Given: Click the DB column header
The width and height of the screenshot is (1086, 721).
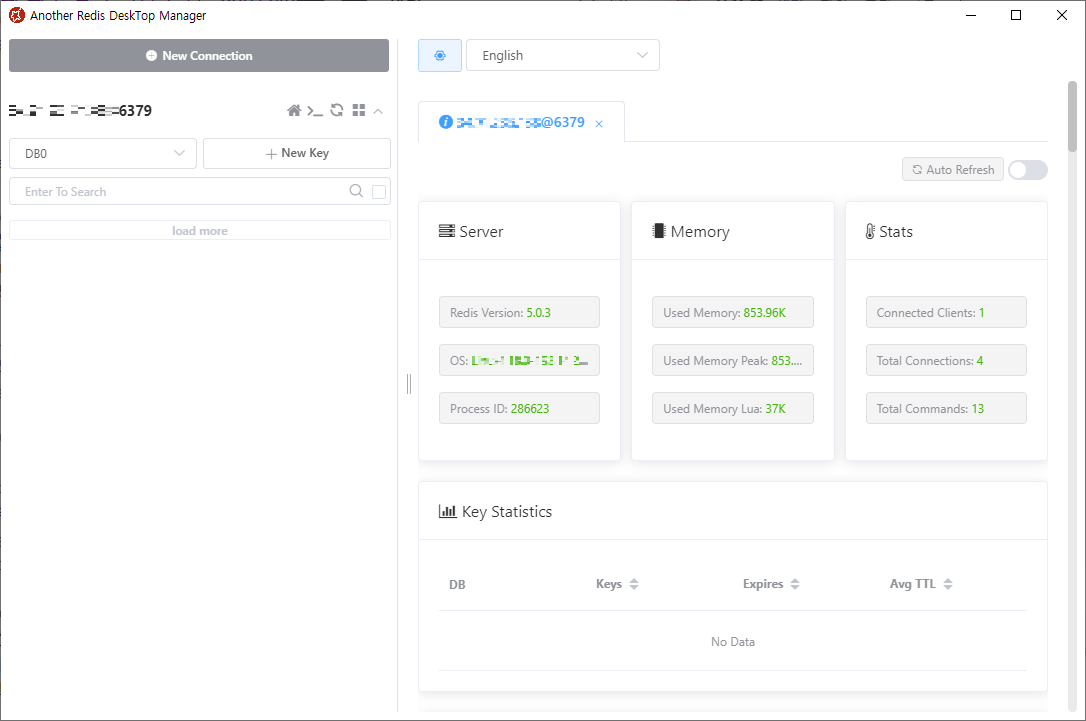Looking at the screenshot, I should pos(457,585).
